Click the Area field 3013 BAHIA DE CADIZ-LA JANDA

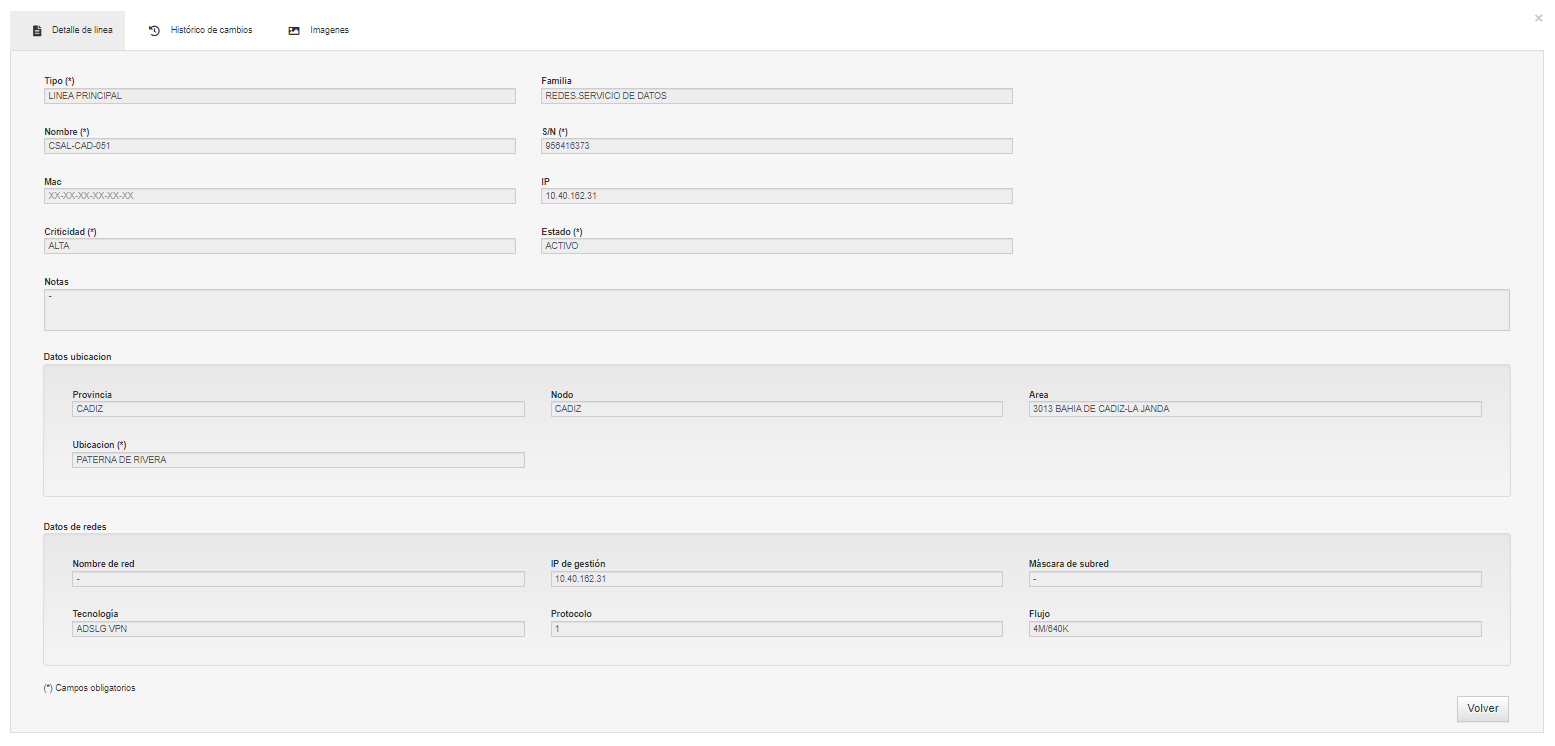(x=1255, y=409)
